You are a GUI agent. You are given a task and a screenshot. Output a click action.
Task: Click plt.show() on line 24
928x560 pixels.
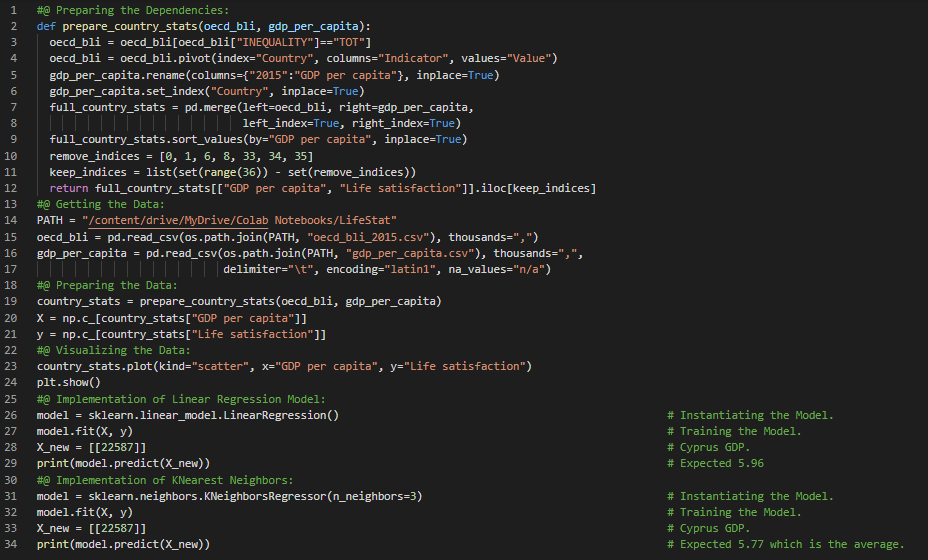point(69,382)
